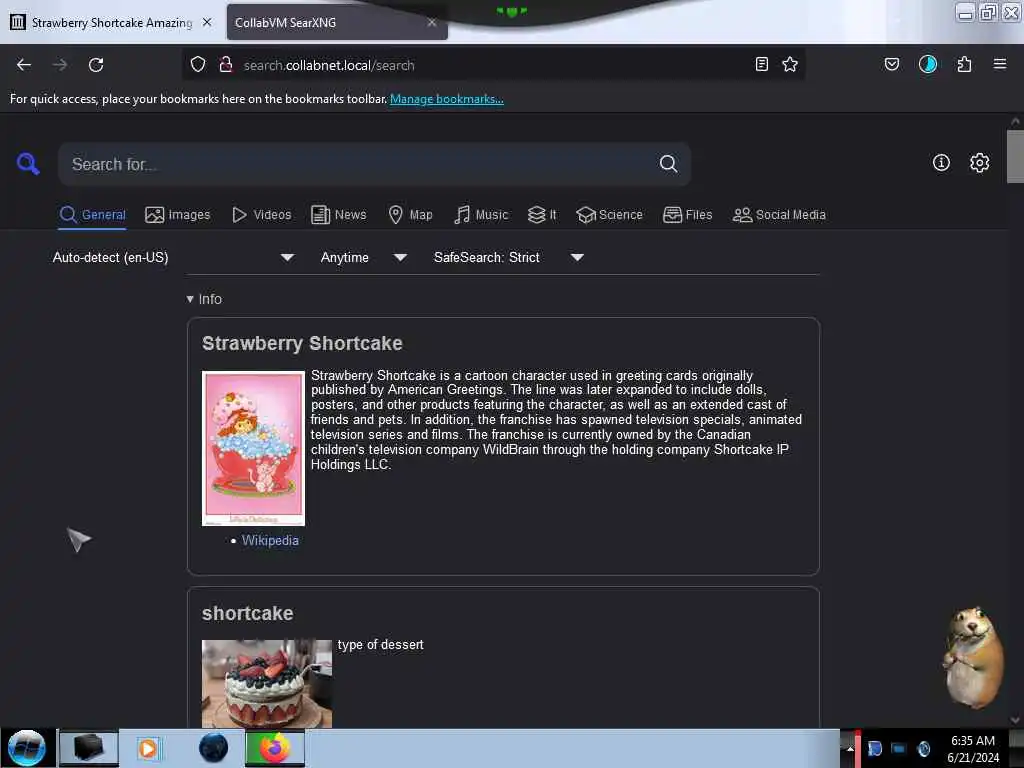Open the Map category
The width and height of the screenshot is (1024, 768).
pyautogui.click(x=410, y=214)
